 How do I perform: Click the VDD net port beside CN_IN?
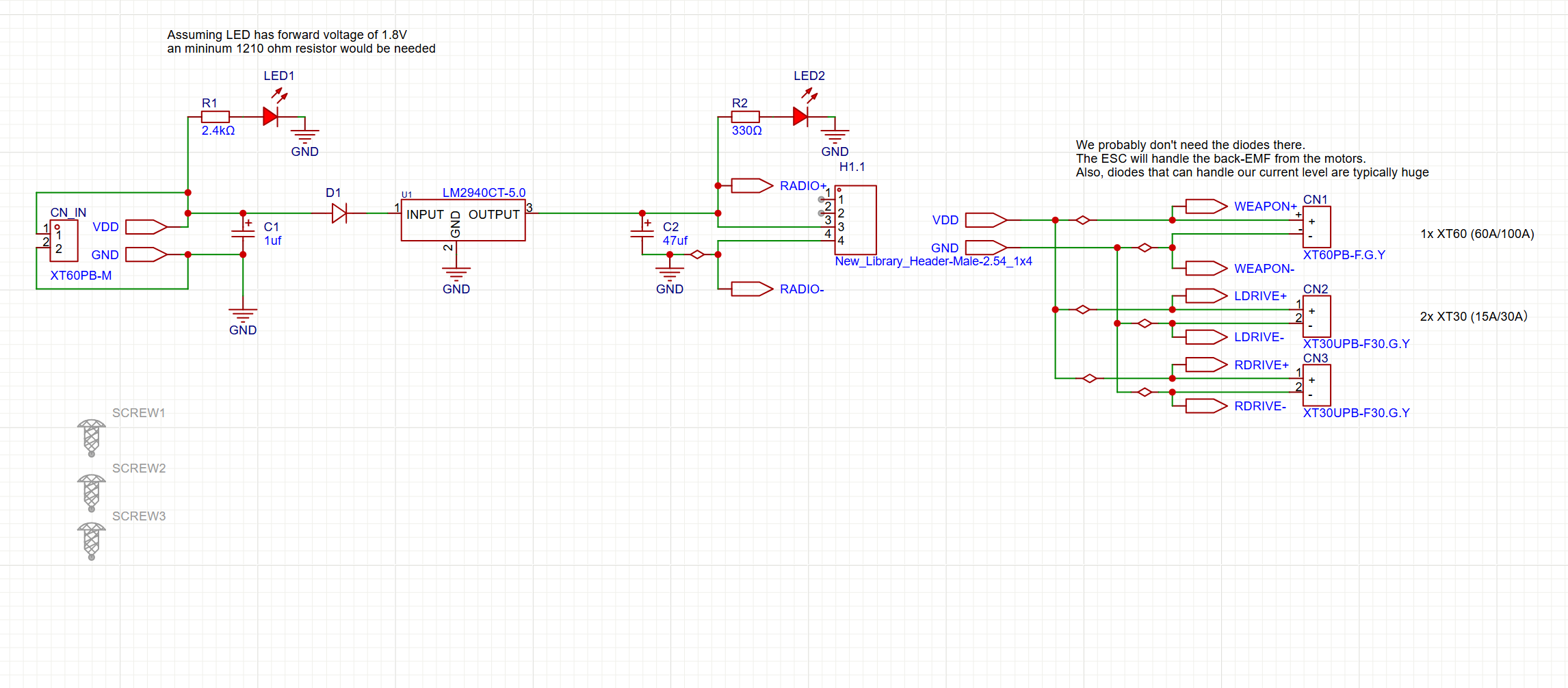[x=146, y=226]
